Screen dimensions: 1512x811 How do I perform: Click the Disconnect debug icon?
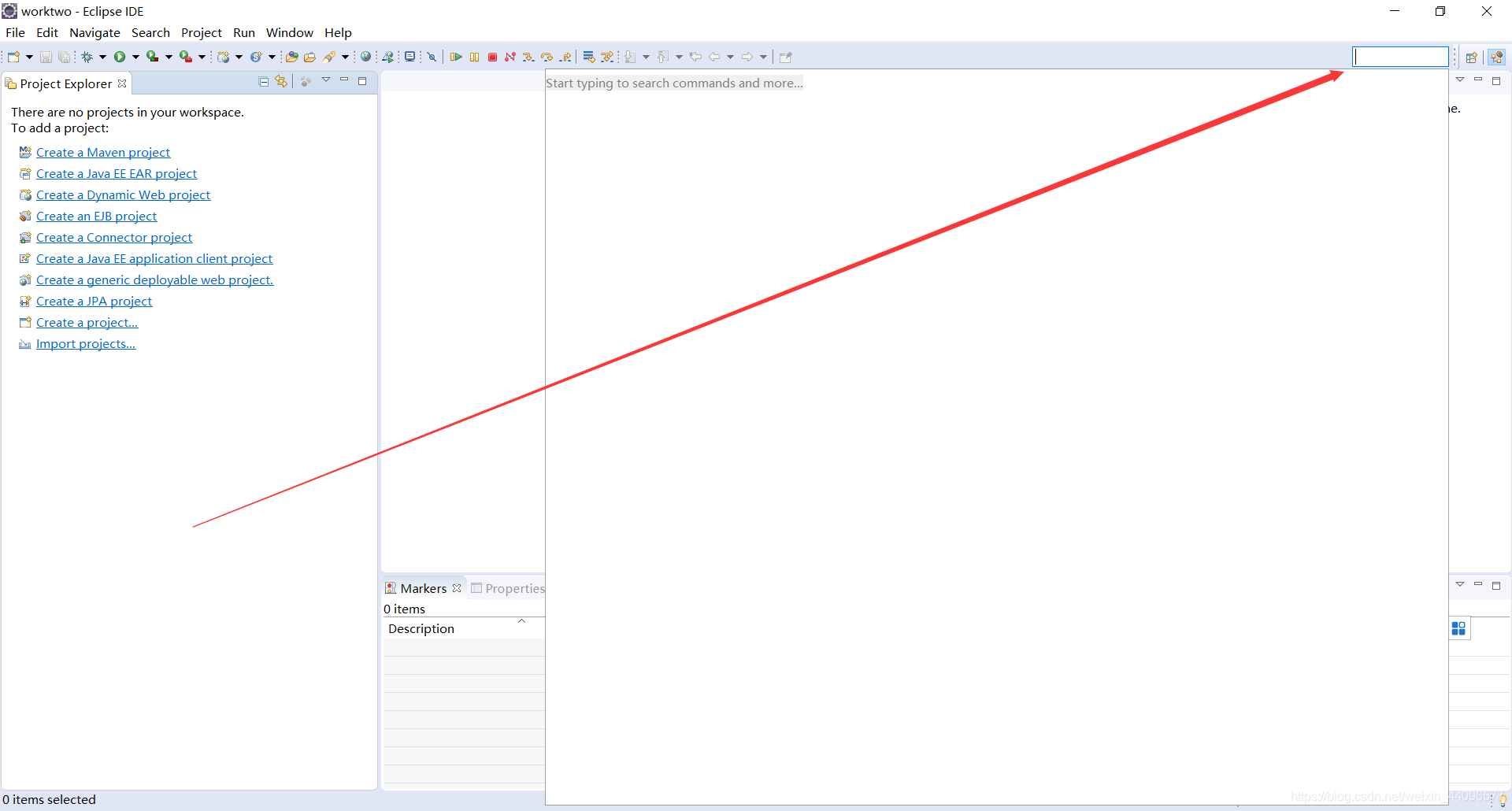coord(510,57)
